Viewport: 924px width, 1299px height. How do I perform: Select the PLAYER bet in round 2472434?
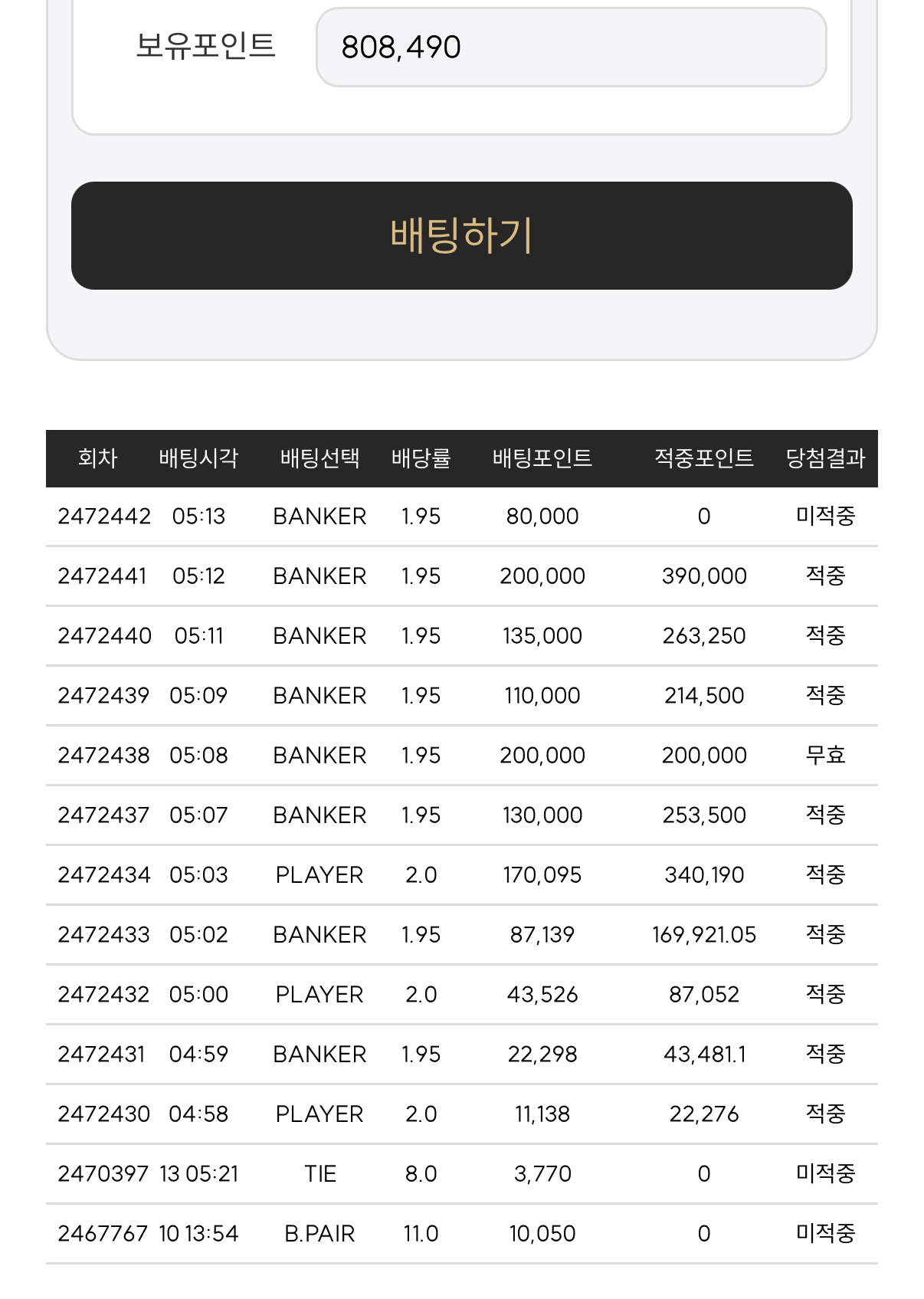tap(319, 875)
